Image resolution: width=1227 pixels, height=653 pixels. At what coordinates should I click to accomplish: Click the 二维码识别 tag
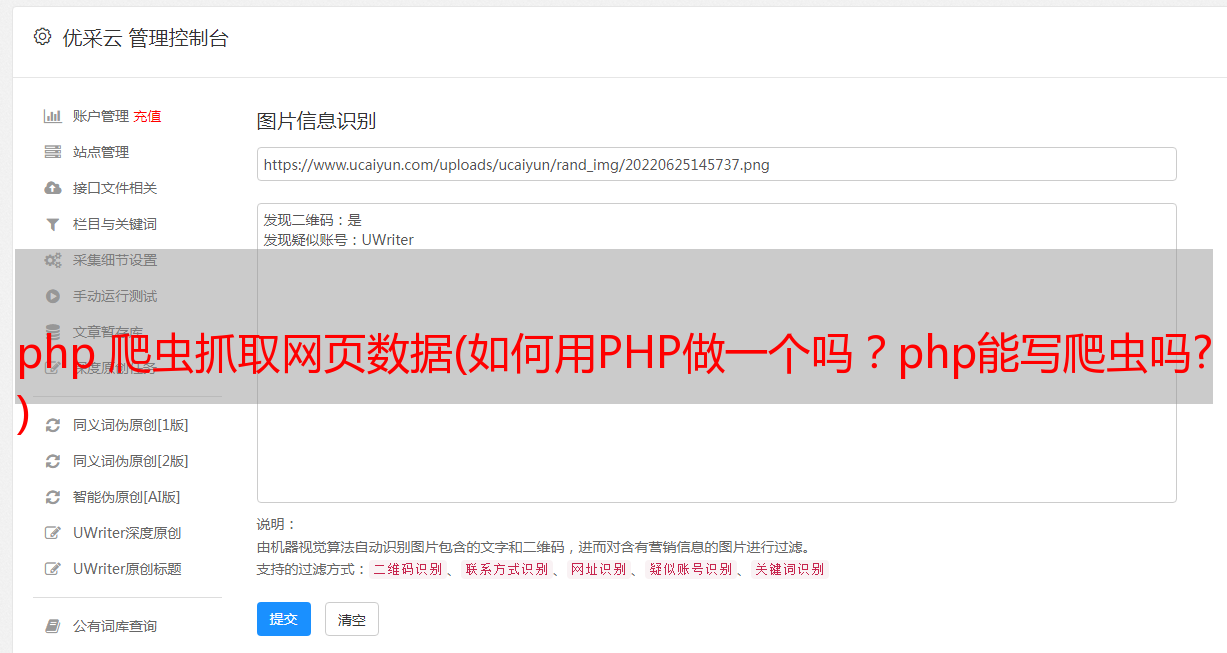click(407, 569)
